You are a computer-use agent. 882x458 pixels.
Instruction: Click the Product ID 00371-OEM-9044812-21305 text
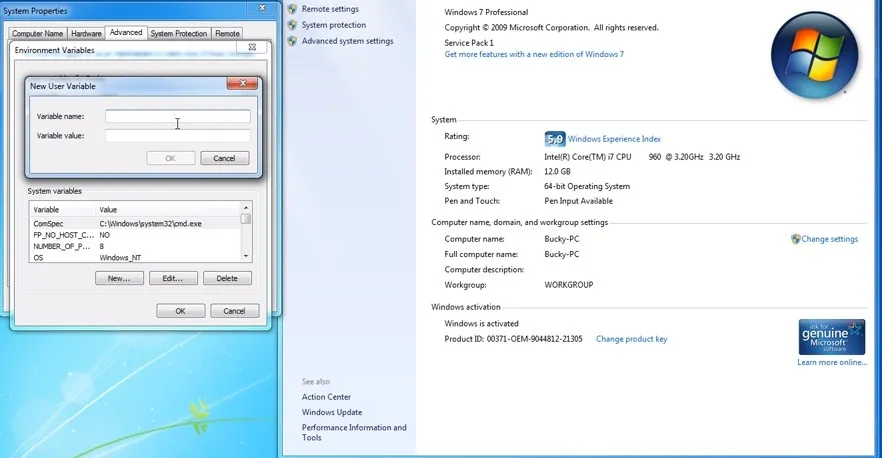513,339
